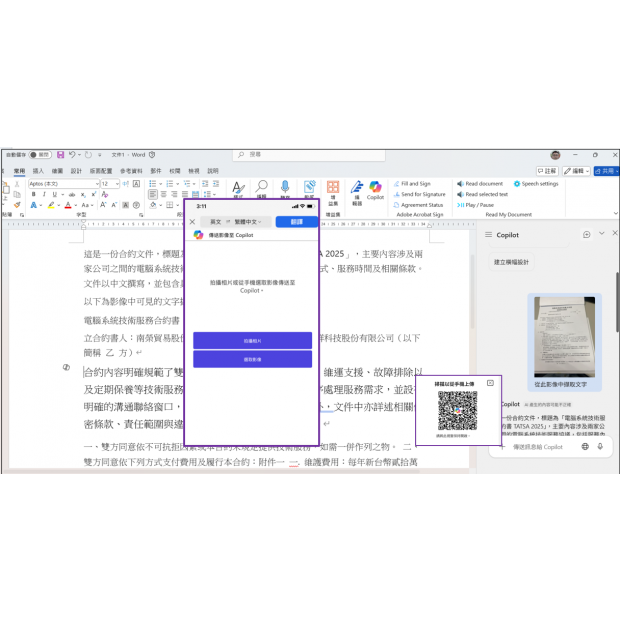This screenshot has height=620, width=620.
Task: Select the Format Painter brush
Action: tap(17, 205)
